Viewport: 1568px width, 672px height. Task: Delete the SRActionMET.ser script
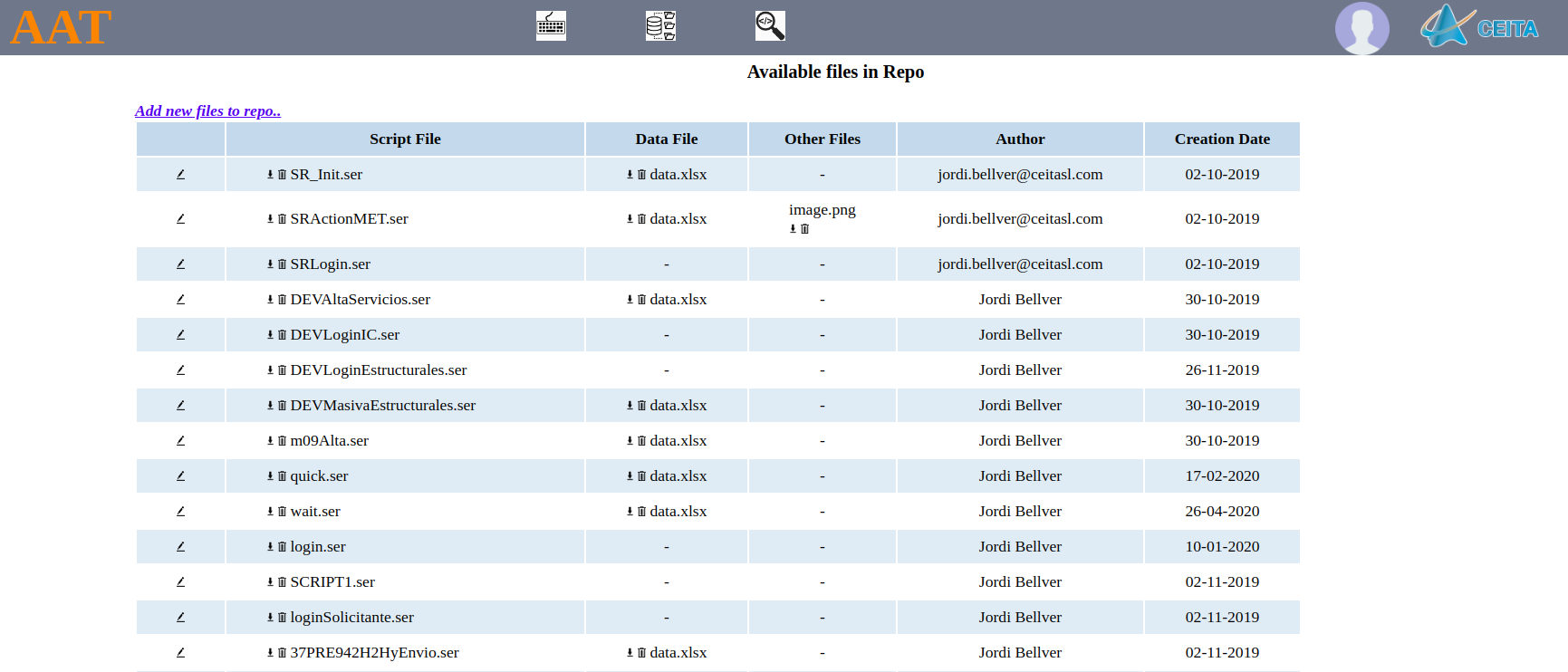282,219
